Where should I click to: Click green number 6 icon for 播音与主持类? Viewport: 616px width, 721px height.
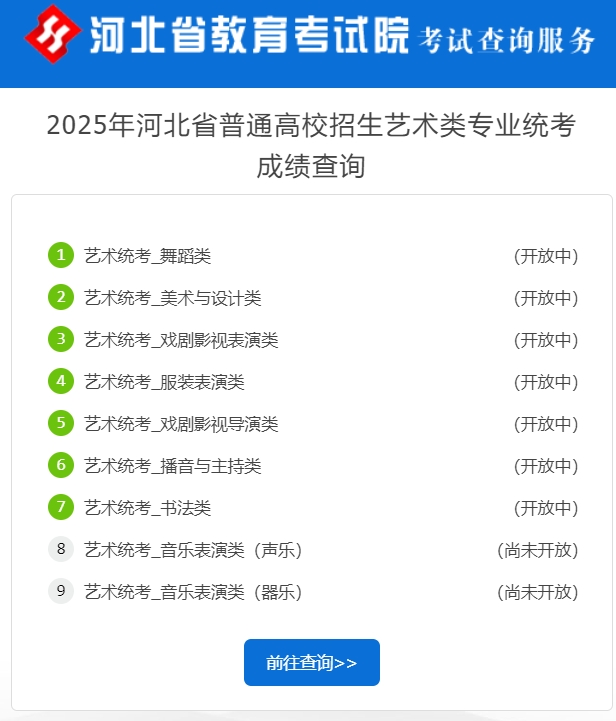point(61,466)
